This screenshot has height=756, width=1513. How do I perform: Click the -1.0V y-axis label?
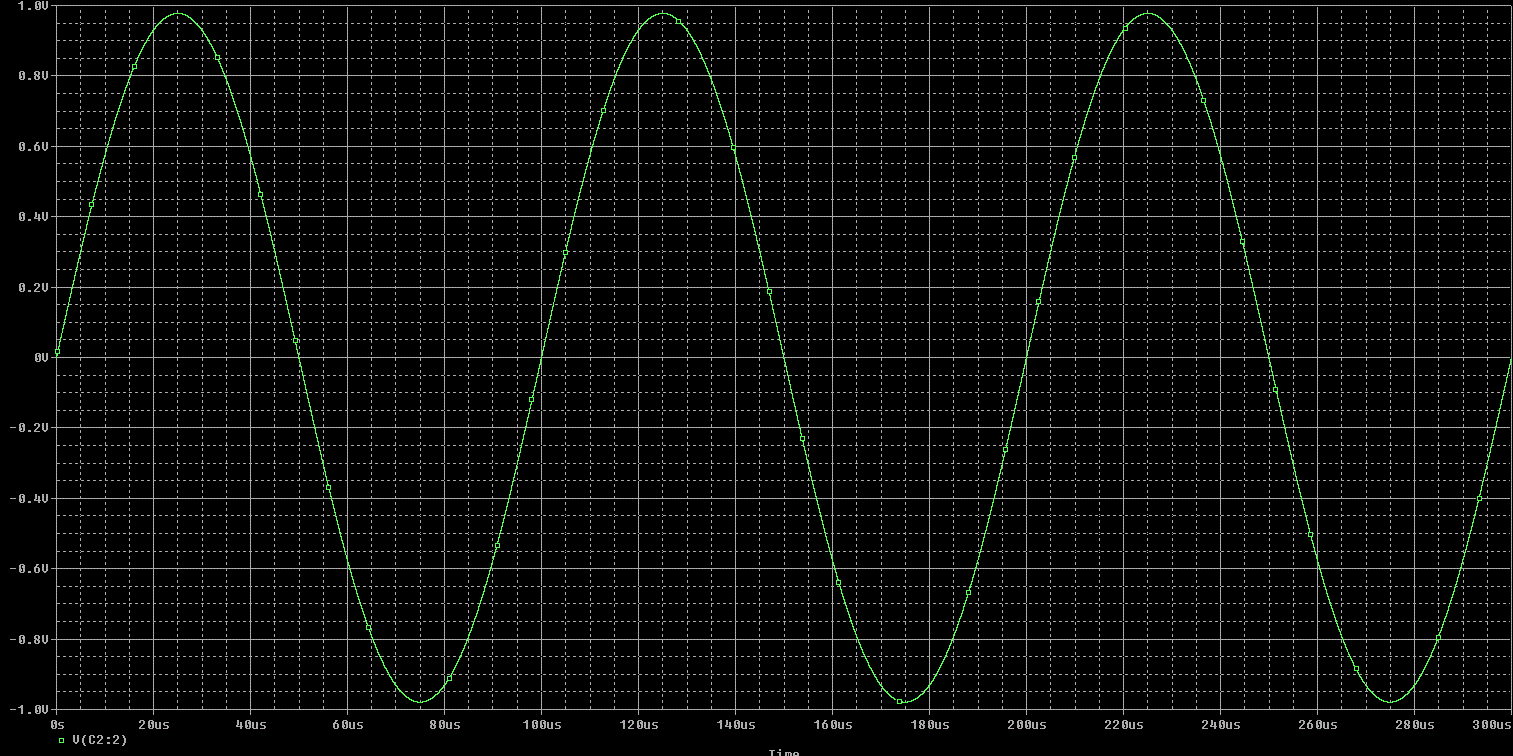[29, 710]
